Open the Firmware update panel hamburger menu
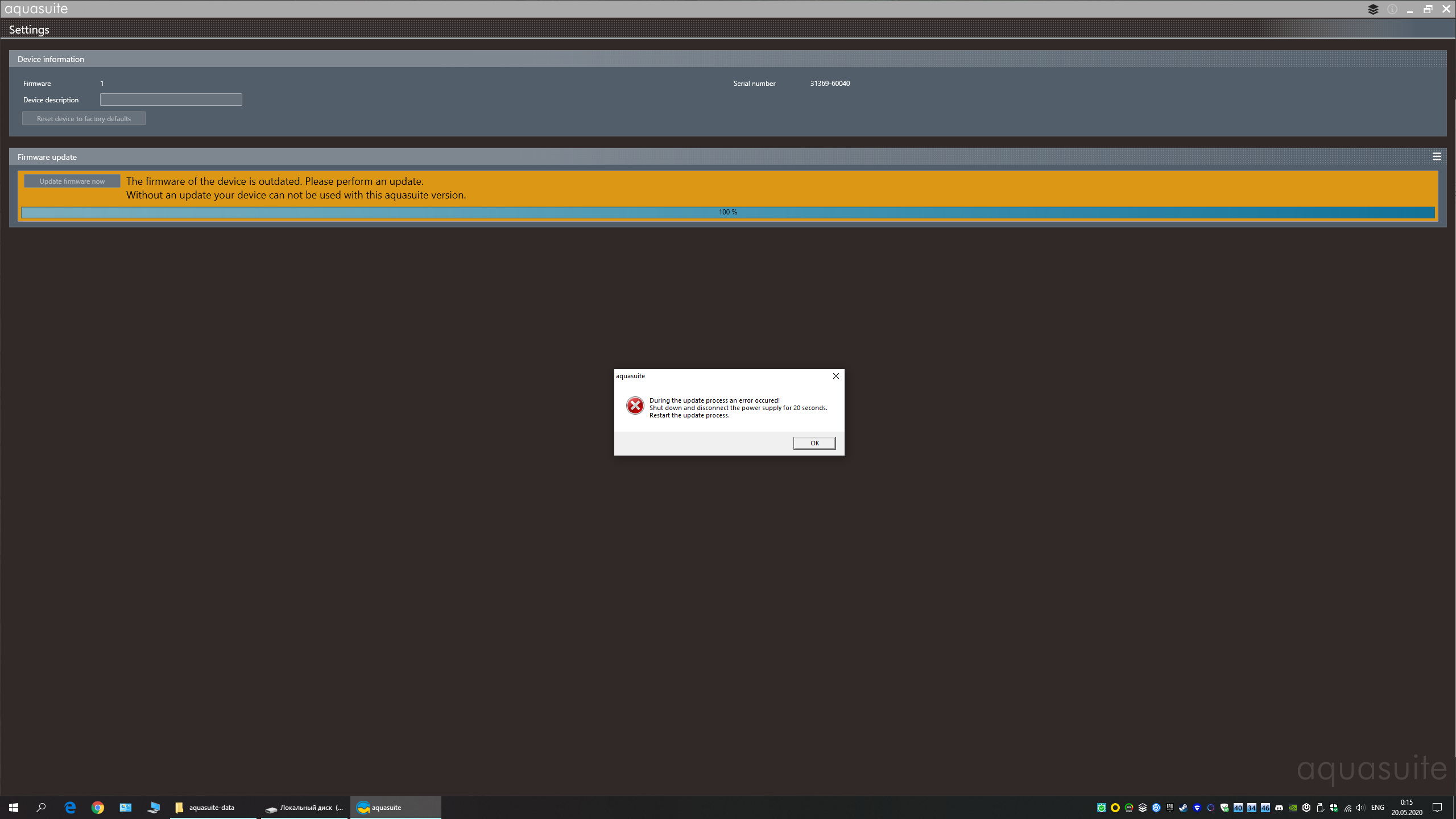This screenshot has width=1456, height=819. pyautogui.click(x=1437, y=156)
